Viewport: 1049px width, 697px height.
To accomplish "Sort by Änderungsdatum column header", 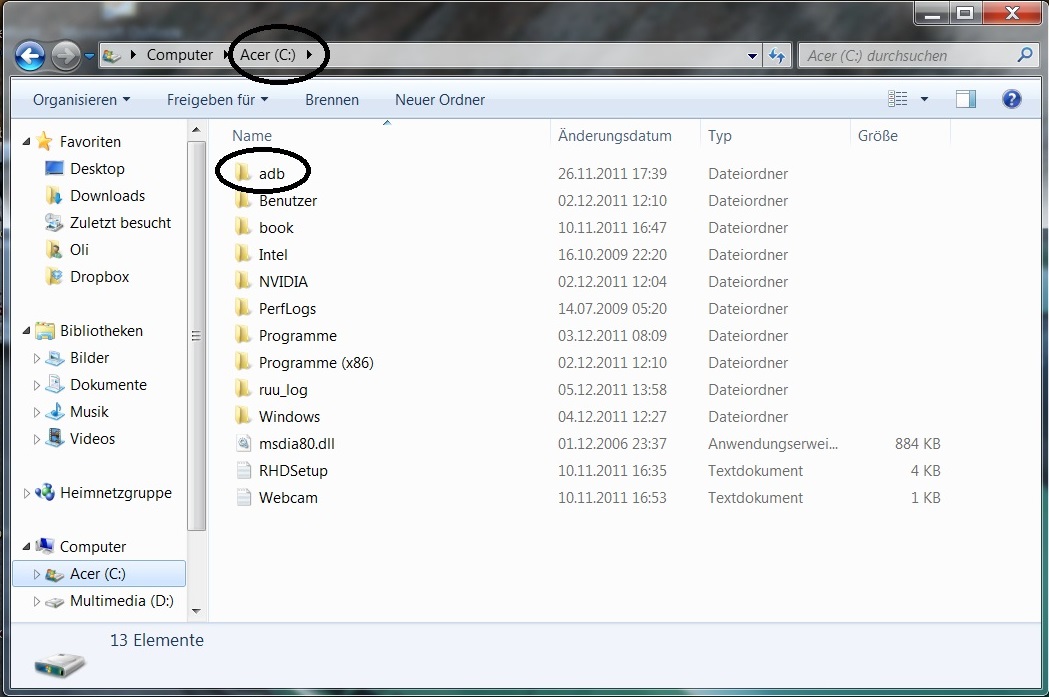I will point(614,136).
